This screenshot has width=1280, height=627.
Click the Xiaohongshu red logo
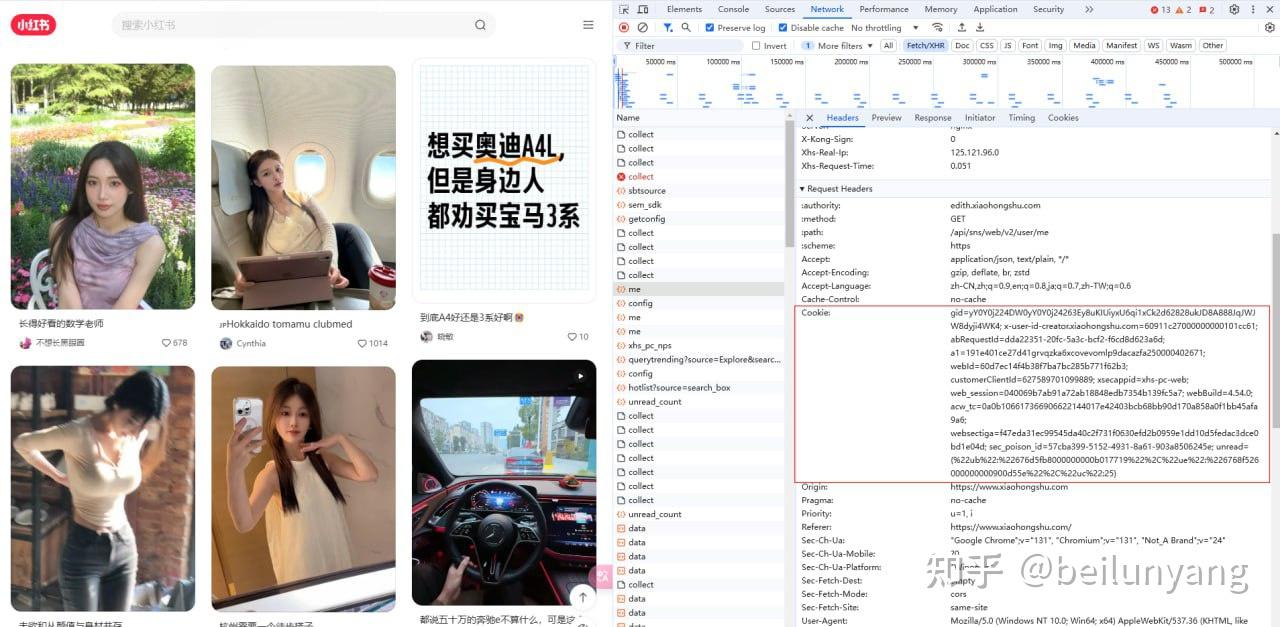[33, 24]
